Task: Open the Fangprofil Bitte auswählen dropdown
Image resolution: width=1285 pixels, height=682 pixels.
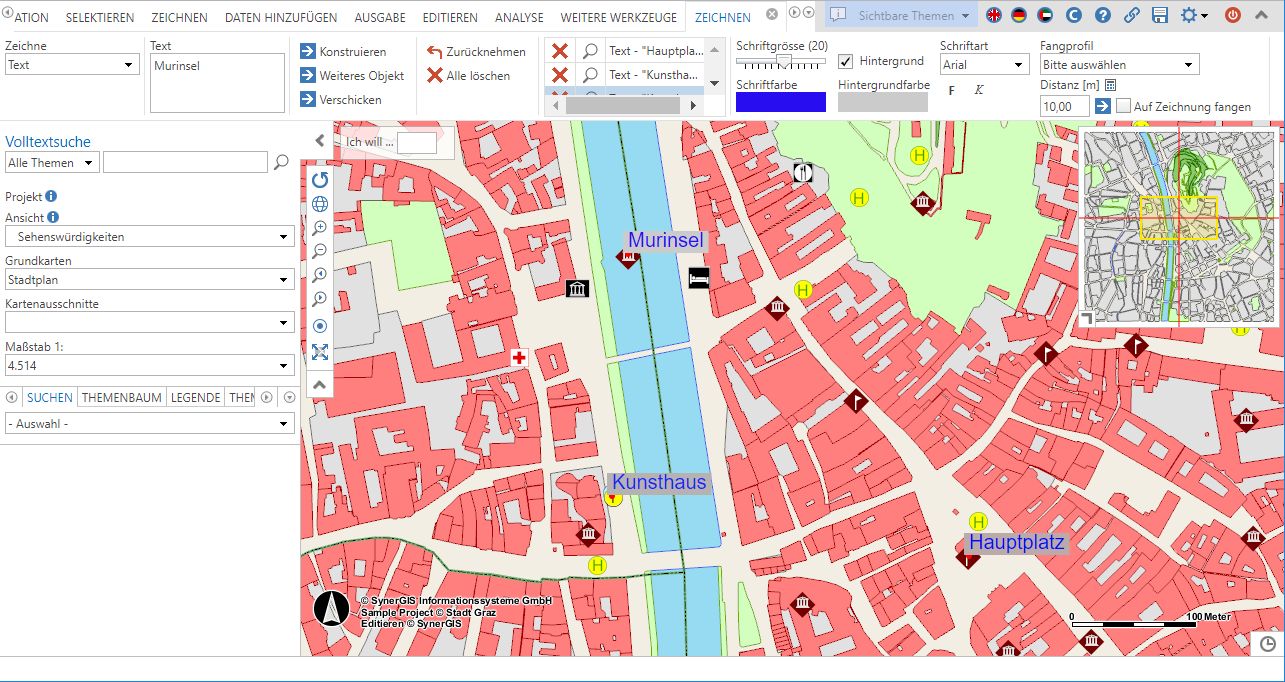Action: 1119,65
